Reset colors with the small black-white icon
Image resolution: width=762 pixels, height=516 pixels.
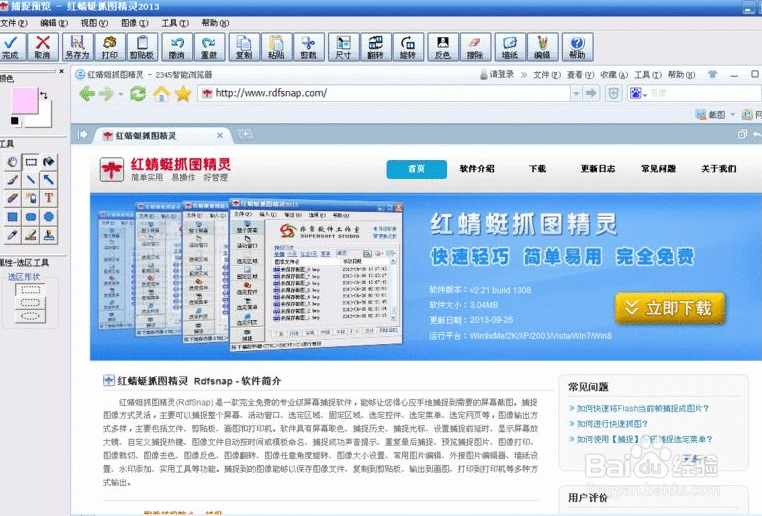coord(15,121)
